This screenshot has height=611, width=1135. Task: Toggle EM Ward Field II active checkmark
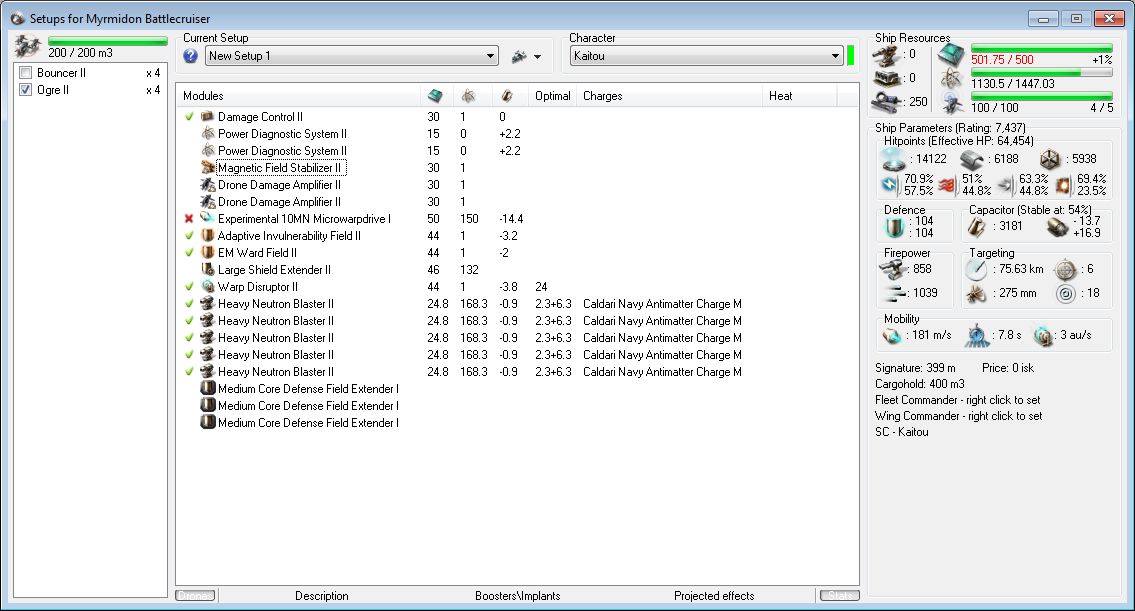point(189,253)
